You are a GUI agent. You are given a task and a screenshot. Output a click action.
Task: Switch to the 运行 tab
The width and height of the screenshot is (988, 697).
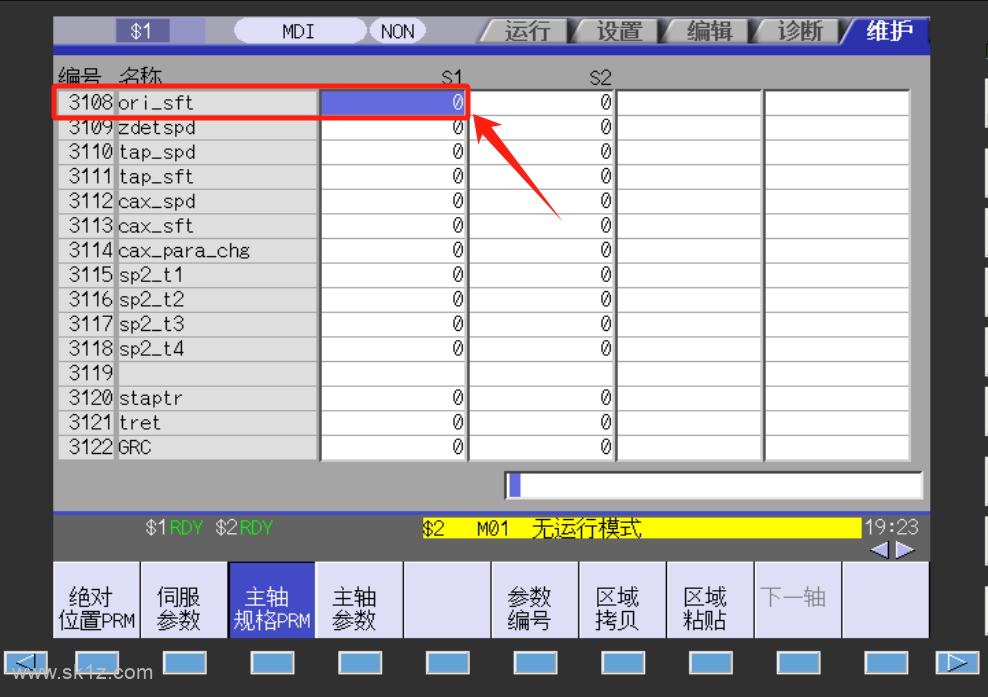coord(527,31)
